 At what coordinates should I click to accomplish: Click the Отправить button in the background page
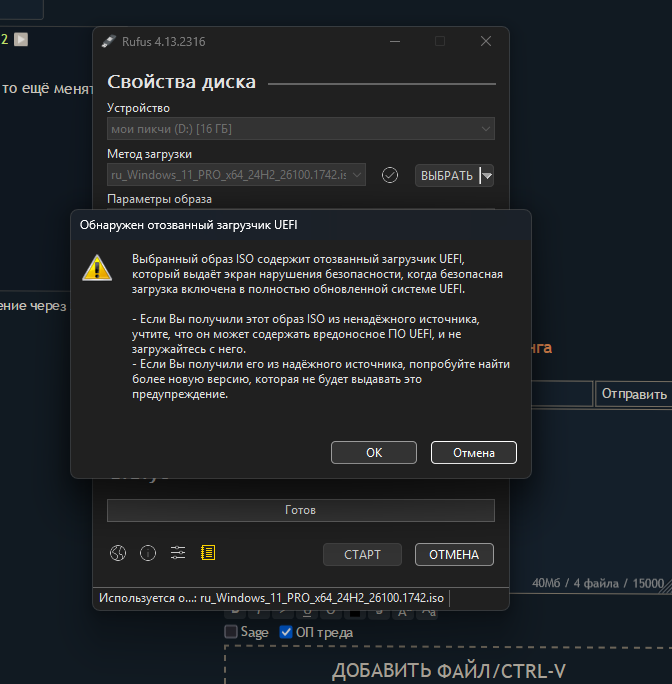click(634, 394)
